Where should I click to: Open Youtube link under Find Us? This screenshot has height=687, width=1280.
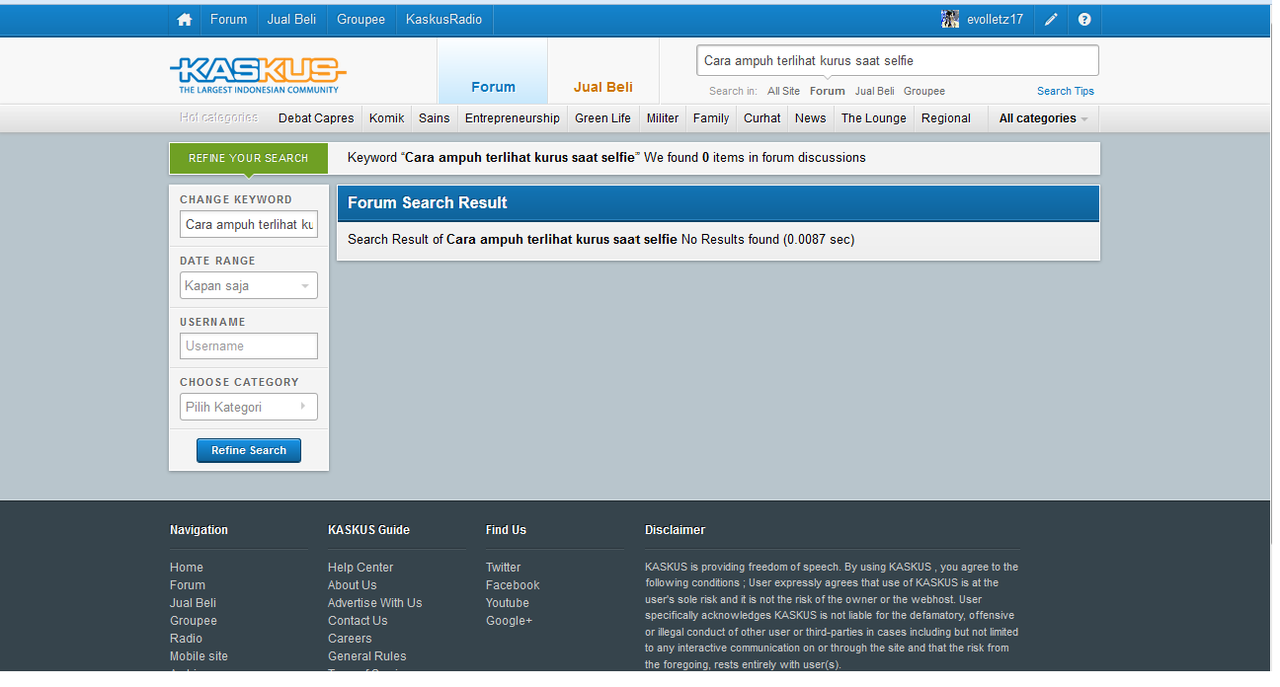tap(507, 603)
